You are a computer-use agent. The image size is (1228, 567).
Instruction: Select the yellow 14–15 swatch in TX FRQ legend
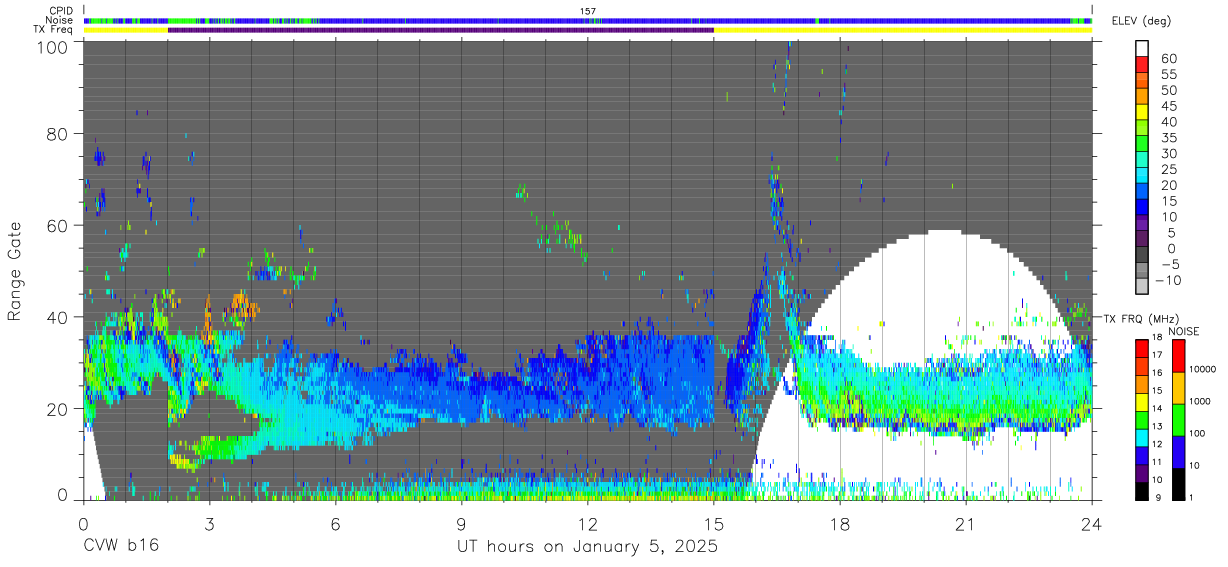1141,401
